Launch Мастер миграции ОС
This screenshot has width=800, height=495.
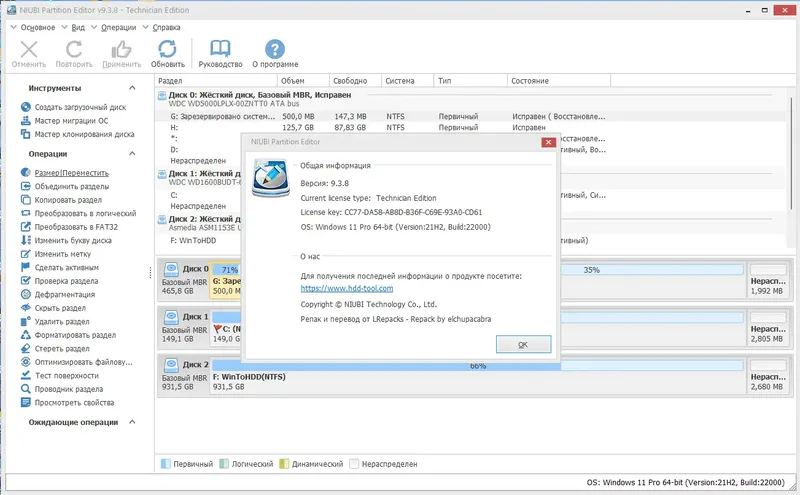[64, 121]
